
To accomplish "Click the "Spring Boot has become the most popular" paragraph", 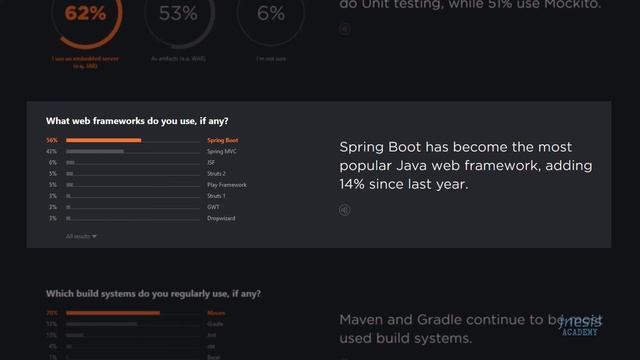I will point(466,165).
